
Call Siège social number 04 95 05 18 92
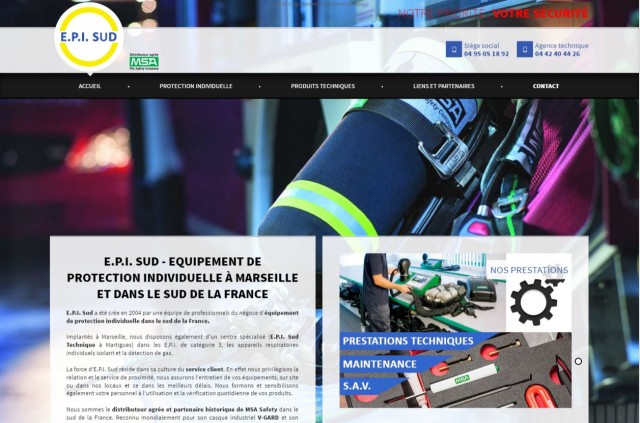pos(486,53)
